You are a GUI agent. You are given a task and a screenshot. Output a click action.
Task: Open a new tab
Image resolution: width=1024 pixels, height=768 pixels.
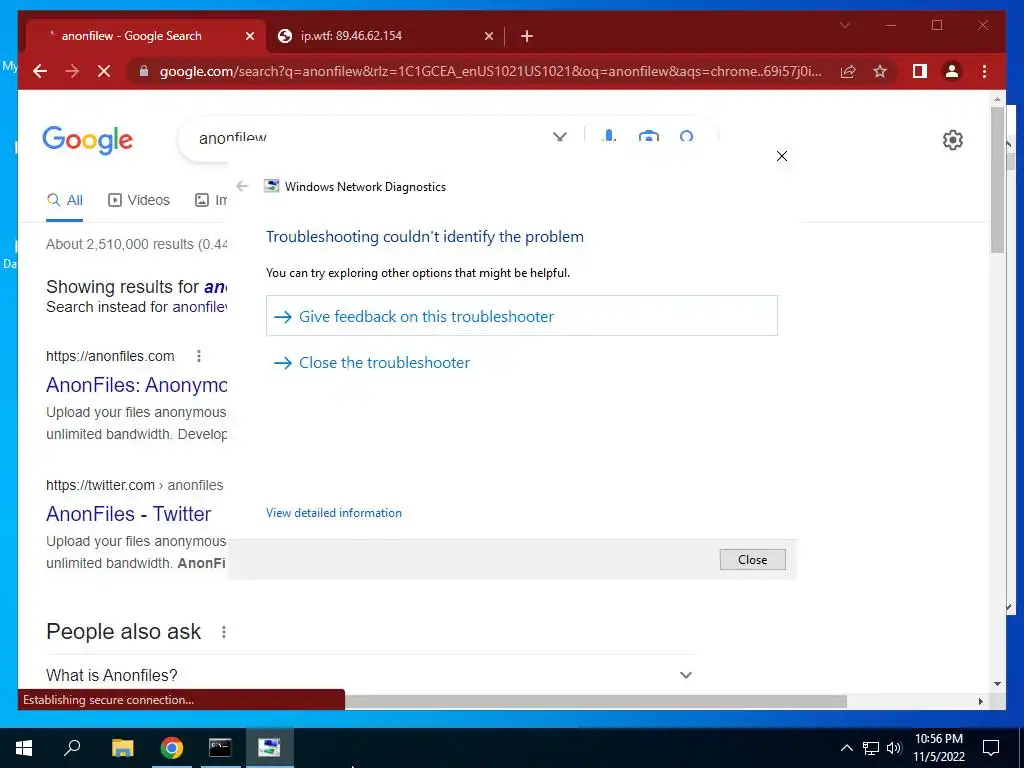click(527, 36)
